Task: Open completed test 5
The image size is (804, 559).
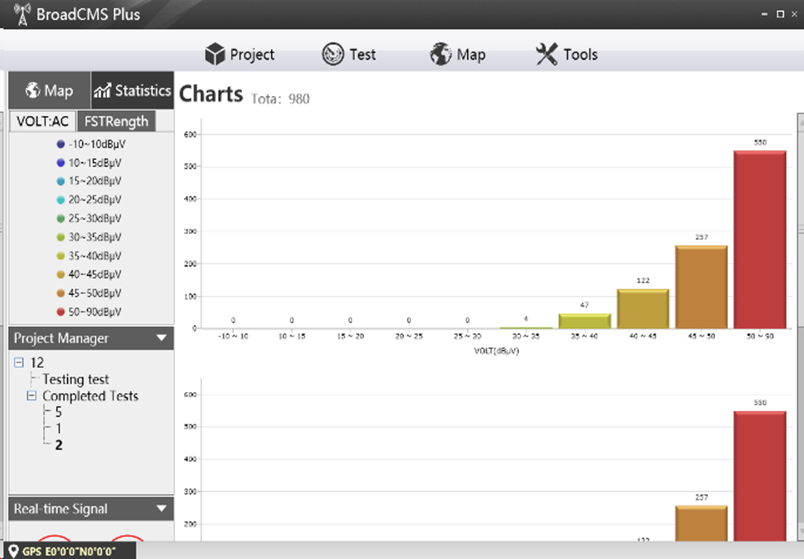Action: point(58,412)
